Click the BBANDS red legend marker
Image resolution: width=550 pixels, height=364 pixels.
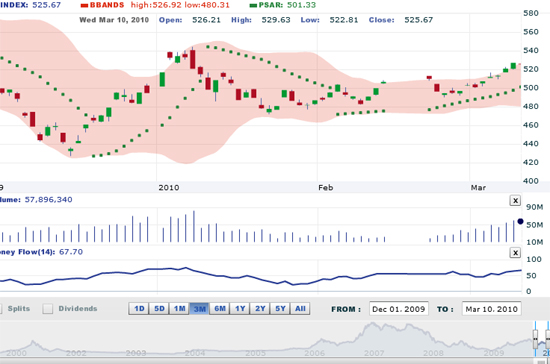(x=84, y=6)
